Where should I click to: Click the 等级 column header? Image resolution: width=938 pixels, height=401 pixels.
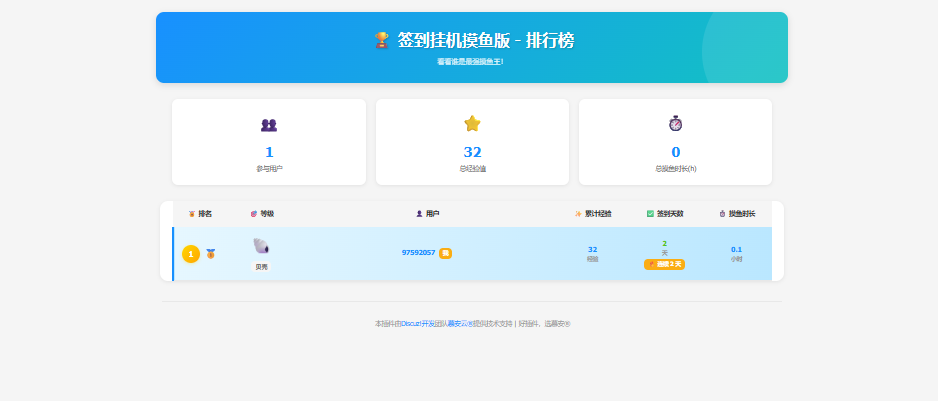[x=266, y=214]
